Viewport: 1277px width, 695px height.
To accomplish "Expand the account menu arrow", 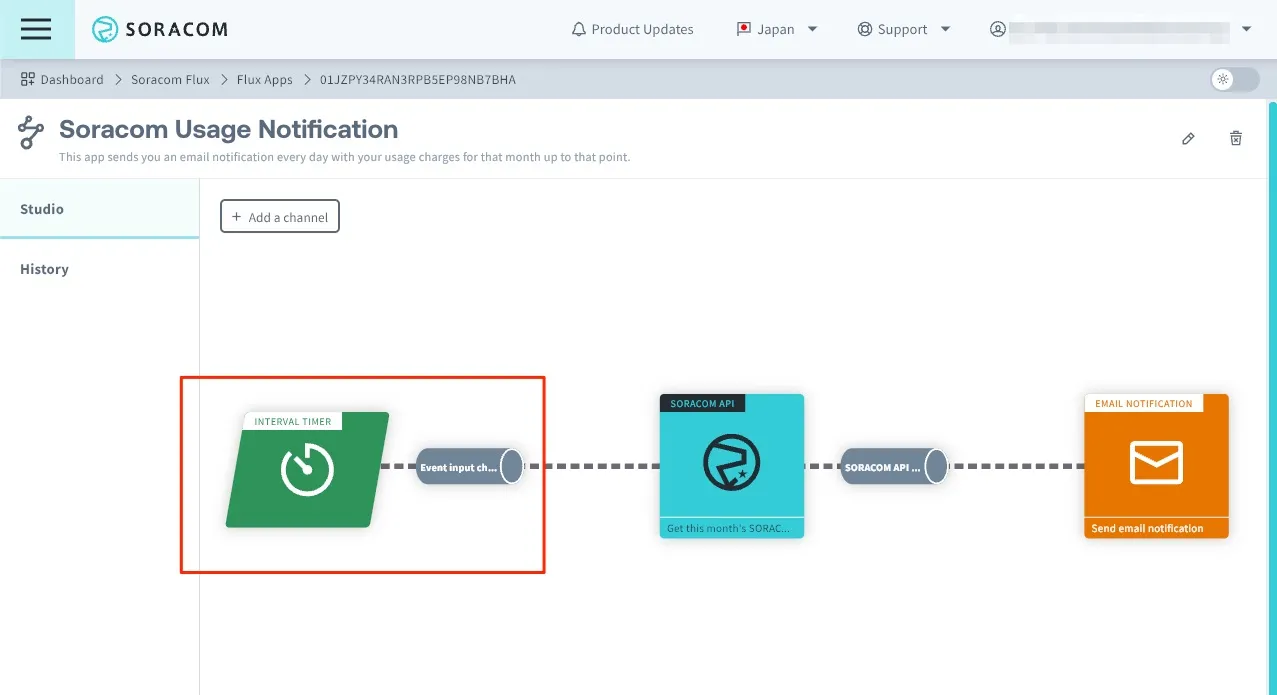I will pos(1246,29).
